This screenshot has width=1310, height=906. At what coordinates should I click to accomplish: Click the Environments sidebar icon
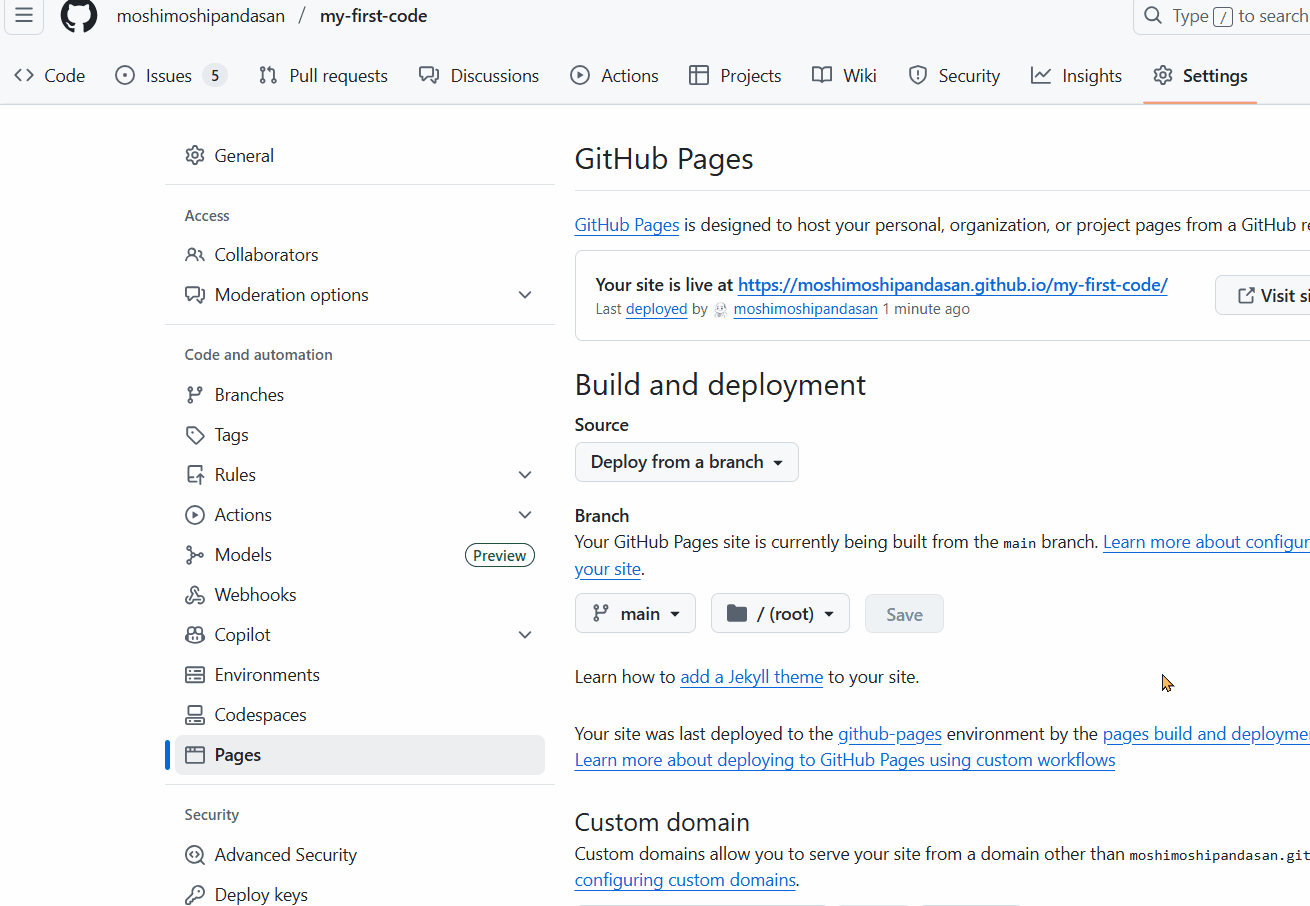coord(195,675)
